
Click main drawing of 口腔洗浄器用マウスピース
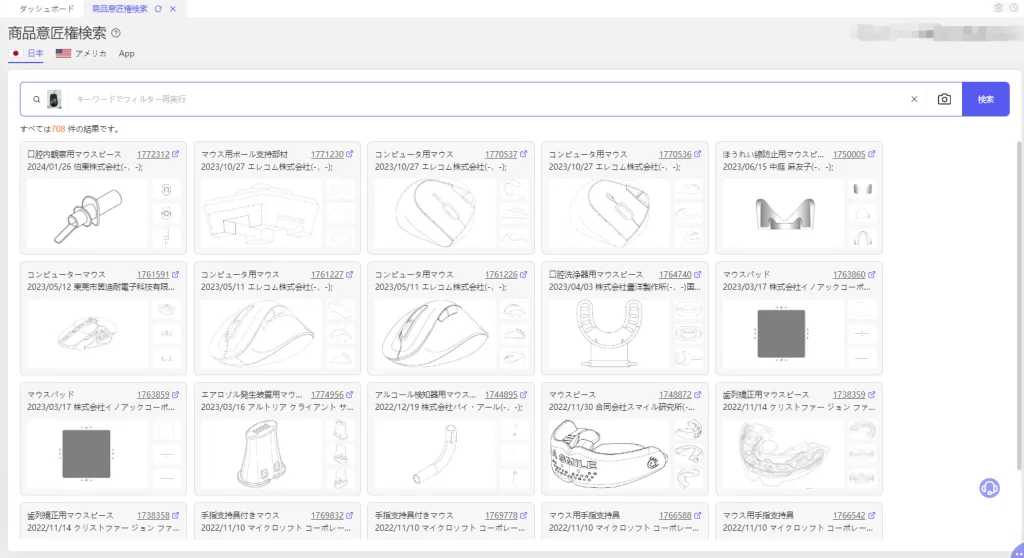609,334
